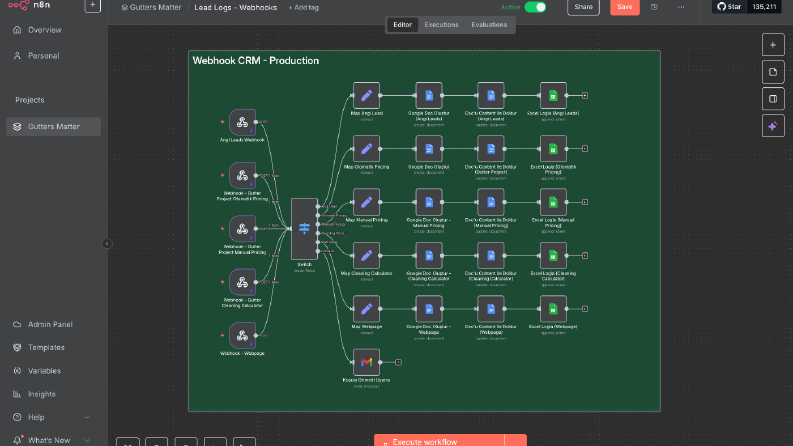Expand the What's New chevron
The image size is (793, 446).
pos(86,440)
